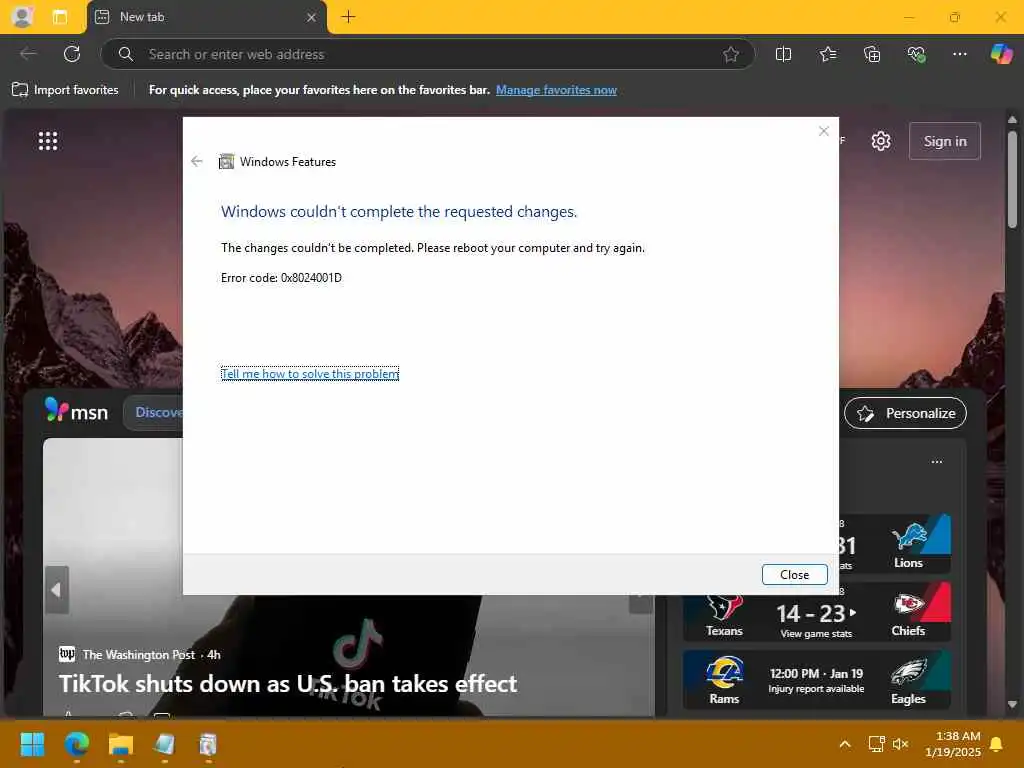1024x768 pixels.
Task: Open split screen icon in toolbar
Action: click(783, 54)
